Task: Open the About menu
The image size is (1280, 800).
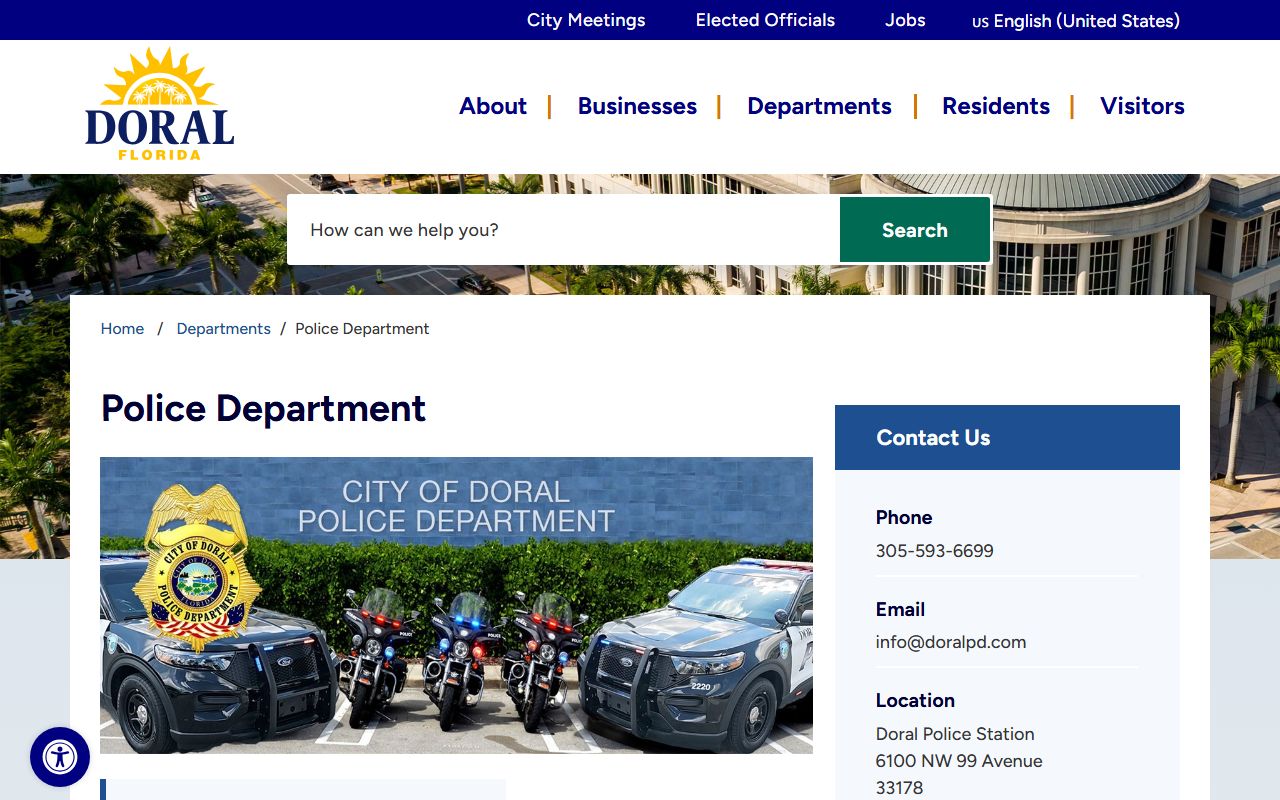Action: coord(493,106)
